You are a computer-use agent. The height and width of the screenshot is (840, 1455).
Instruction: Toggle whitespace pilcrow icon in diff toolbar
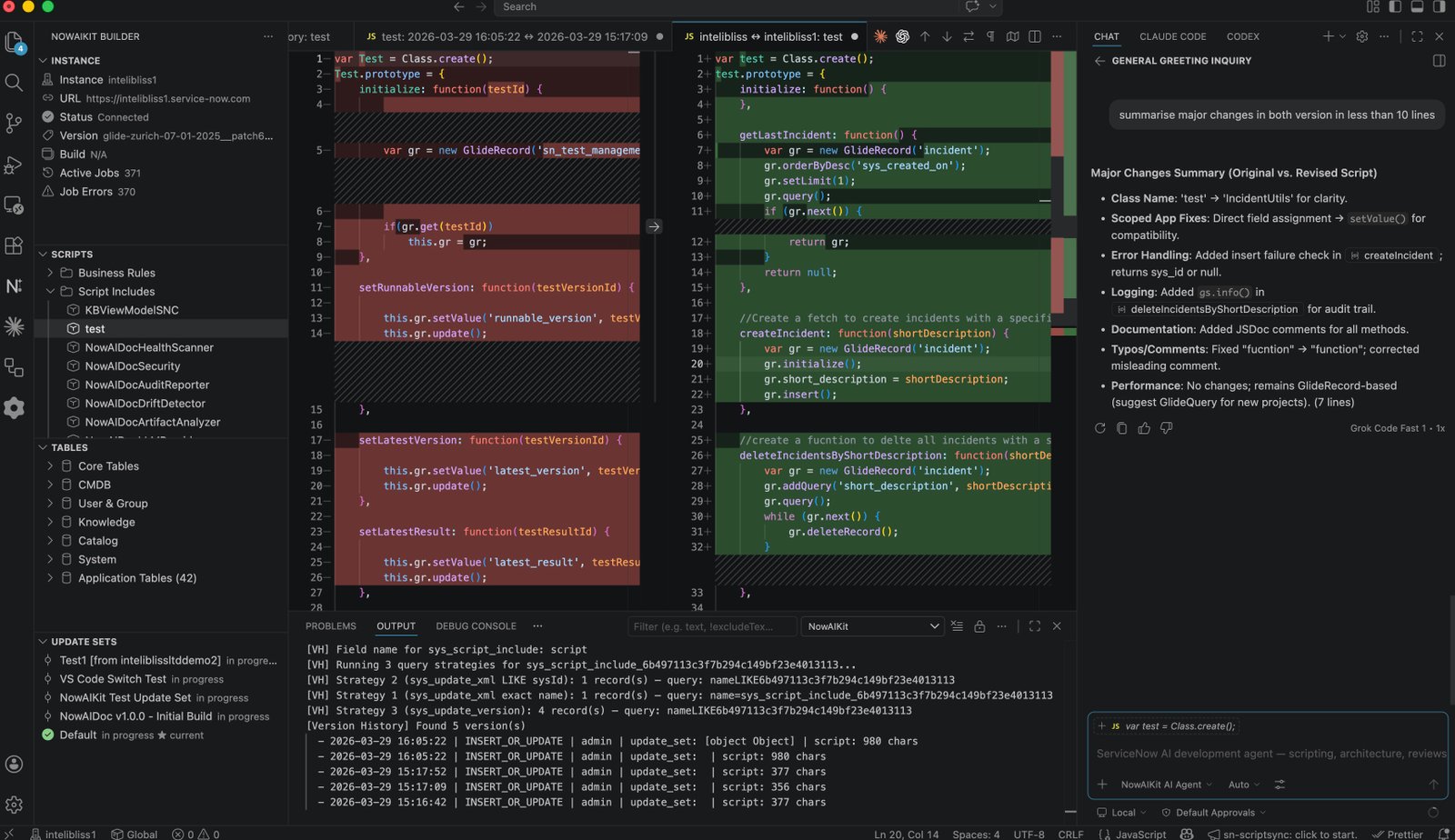point(990,36)
